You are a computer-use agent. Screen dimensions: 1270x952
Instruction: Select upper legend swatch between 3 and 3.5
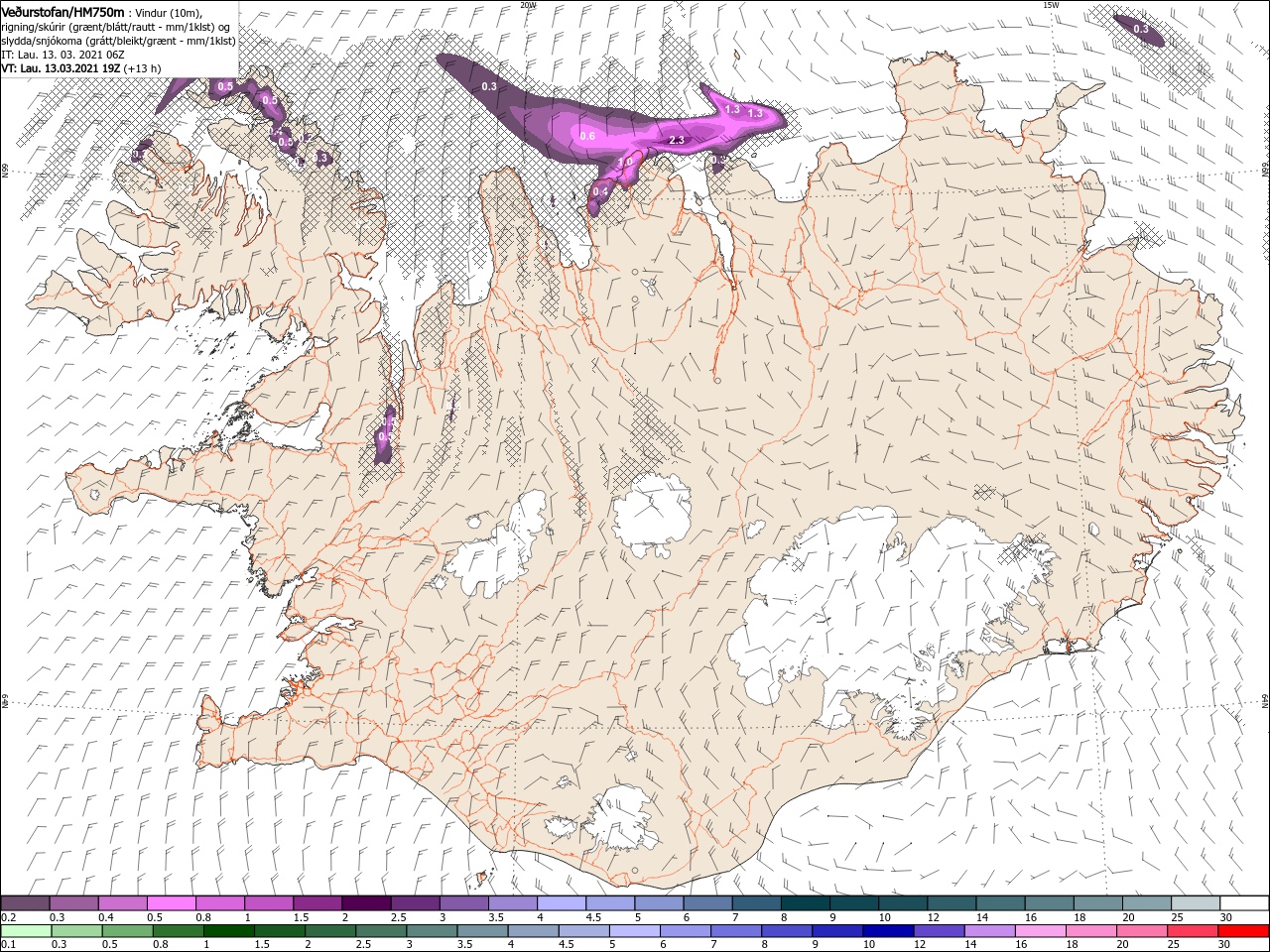click(463, 902)
